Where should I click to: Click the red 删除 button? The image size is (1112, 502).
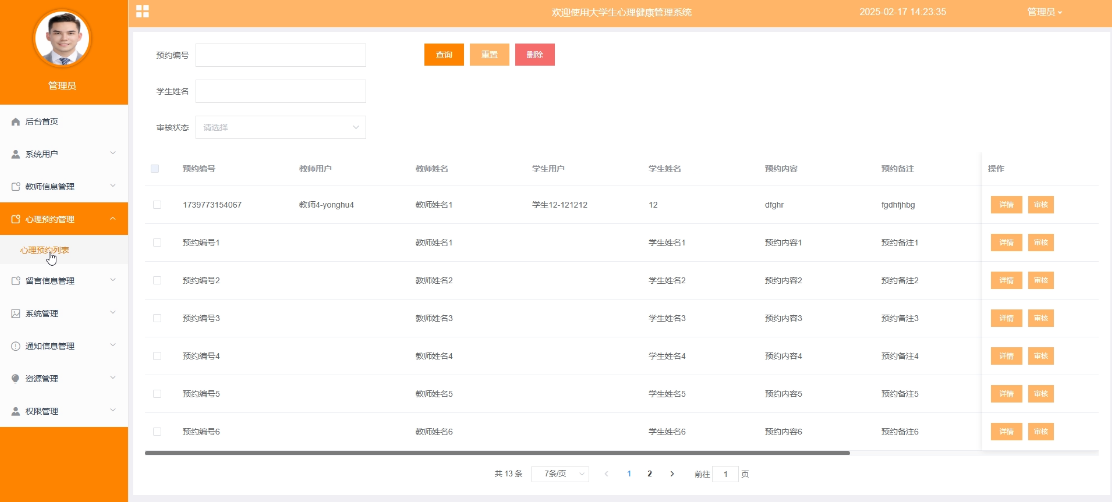pos(535,55)
